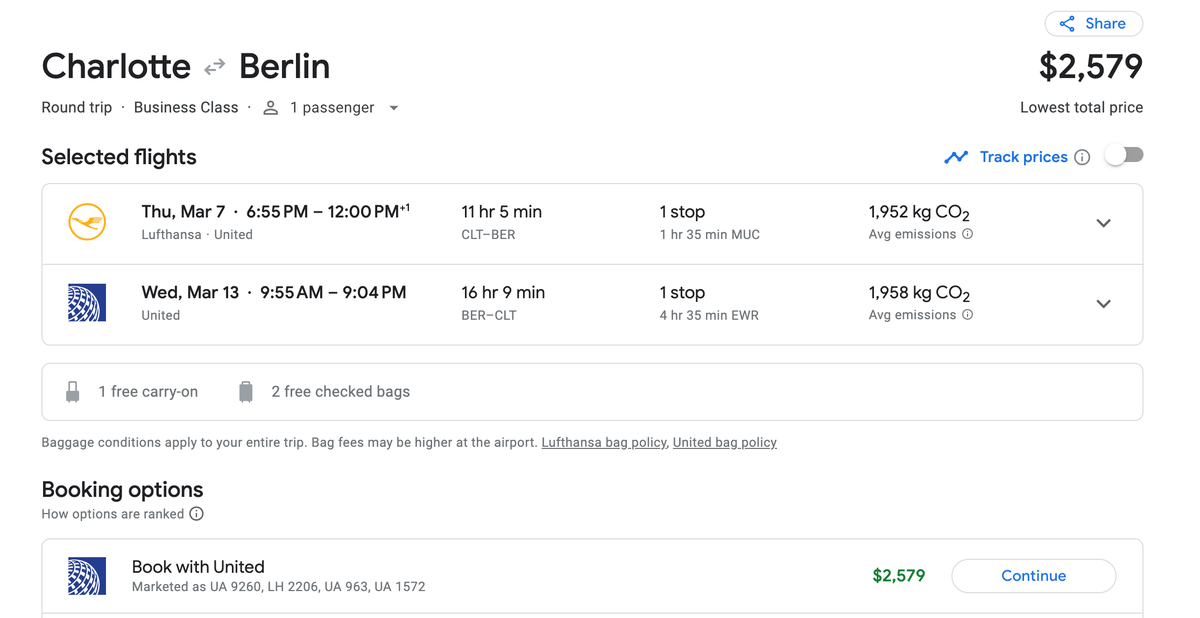The width and height of the screenshot is (1200, 618).
Task: Click the Round trip label
Action: click(x=76, y=107)
